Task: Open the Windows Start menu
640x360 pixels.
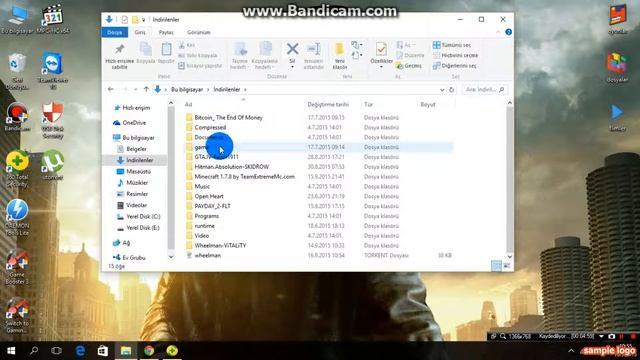Action: tap(11, 351)
